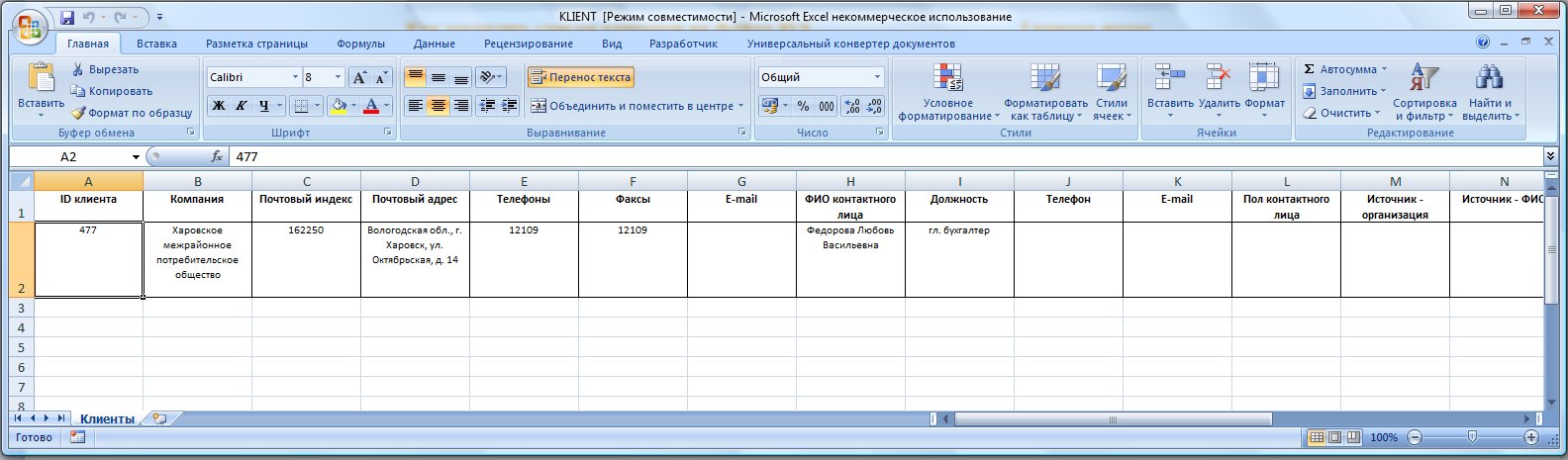The height and width of the screenshot is (460, 1568).
Task: Open the Формулы ribbon tab
Action: point(360,44)
